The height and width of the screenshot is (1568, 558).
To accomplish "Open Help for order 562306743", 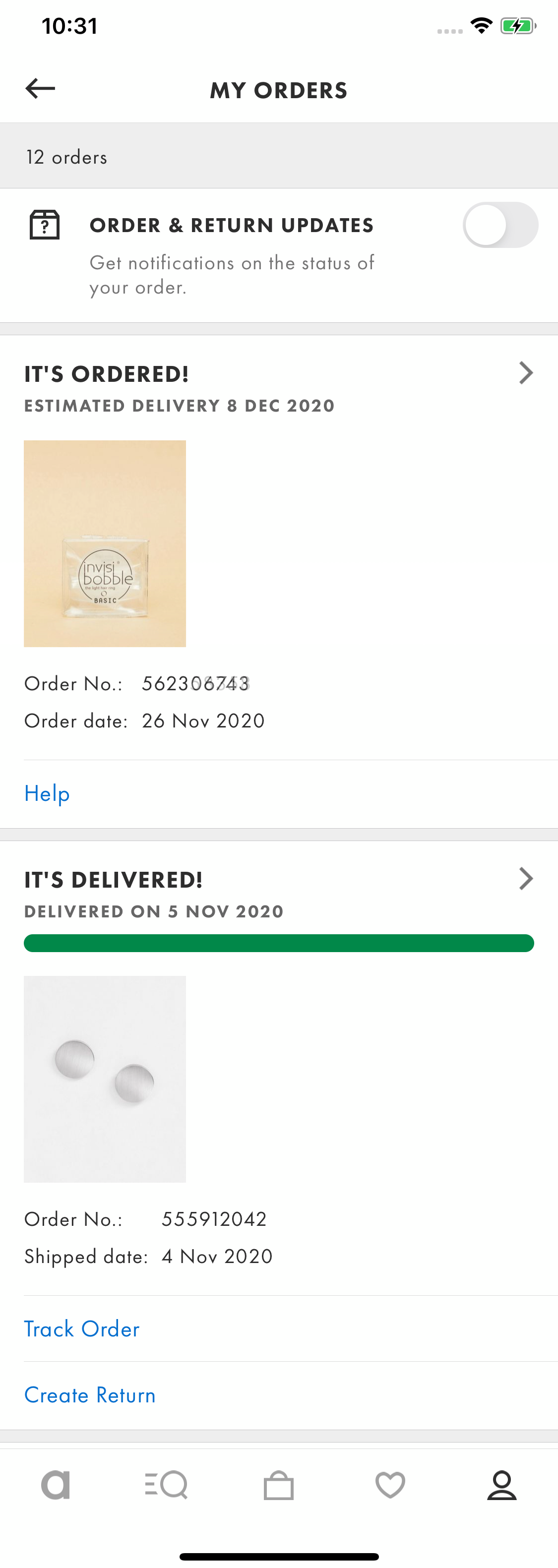I will point(46,792).
